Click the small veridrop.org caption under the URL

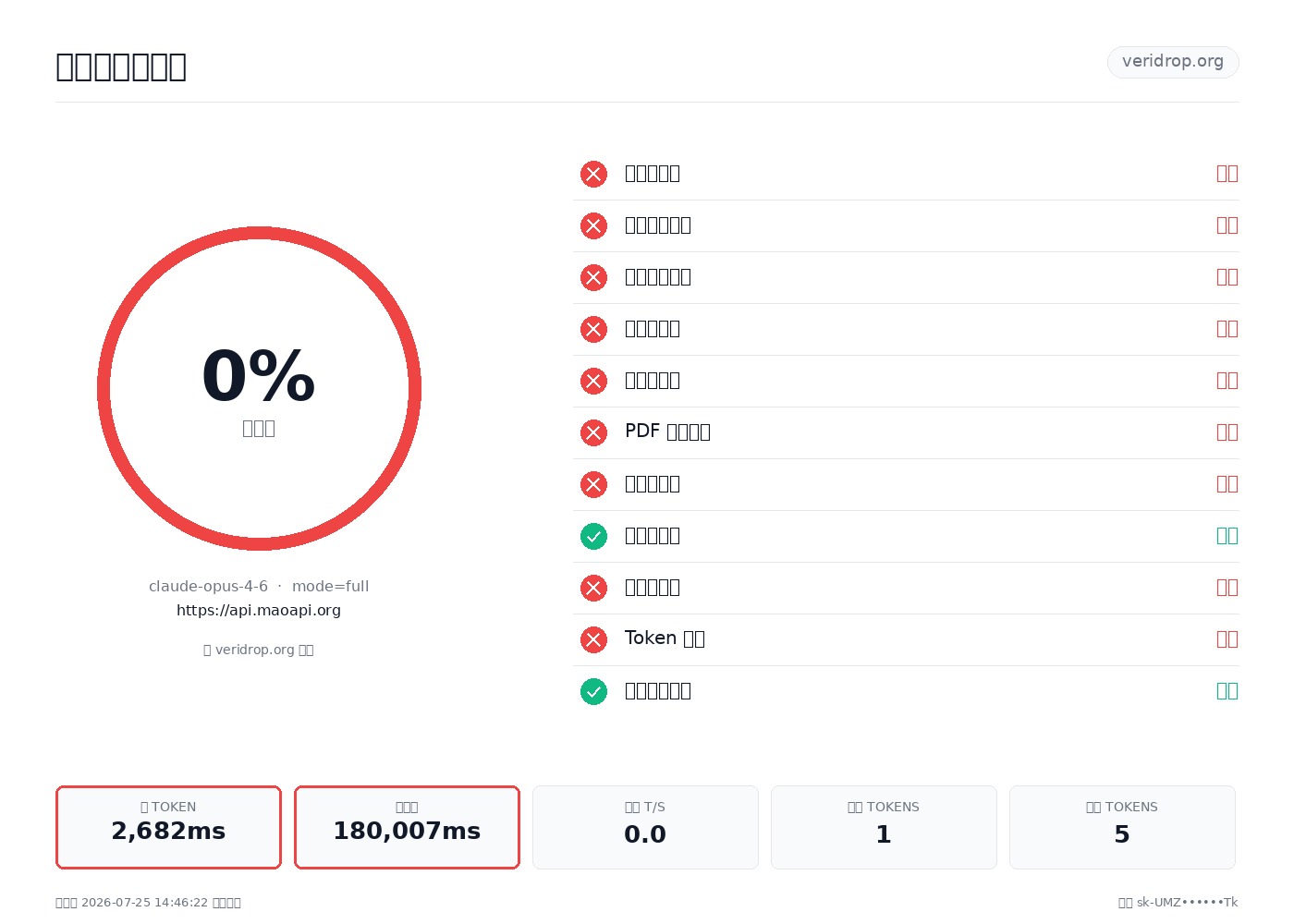[x=259, y=650]
